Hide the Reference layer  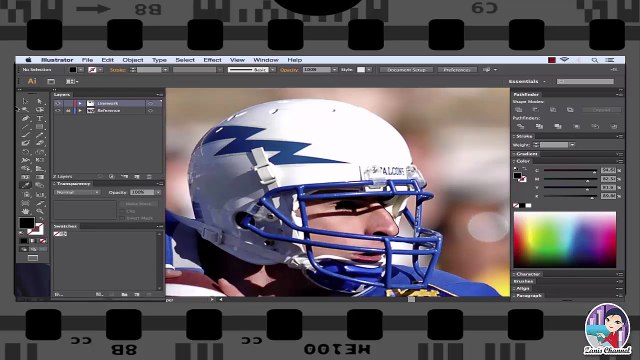click(58, 111)
